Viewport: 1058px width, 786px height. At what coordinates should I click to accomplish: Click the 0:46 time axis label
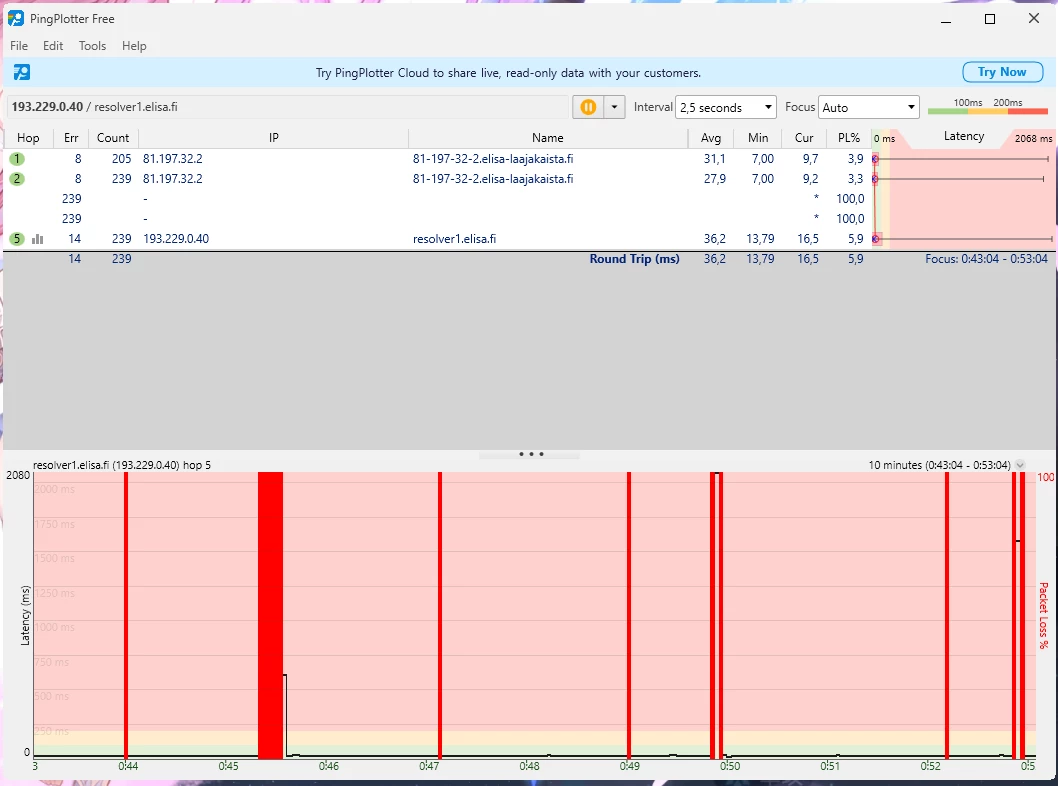(329, 766)
